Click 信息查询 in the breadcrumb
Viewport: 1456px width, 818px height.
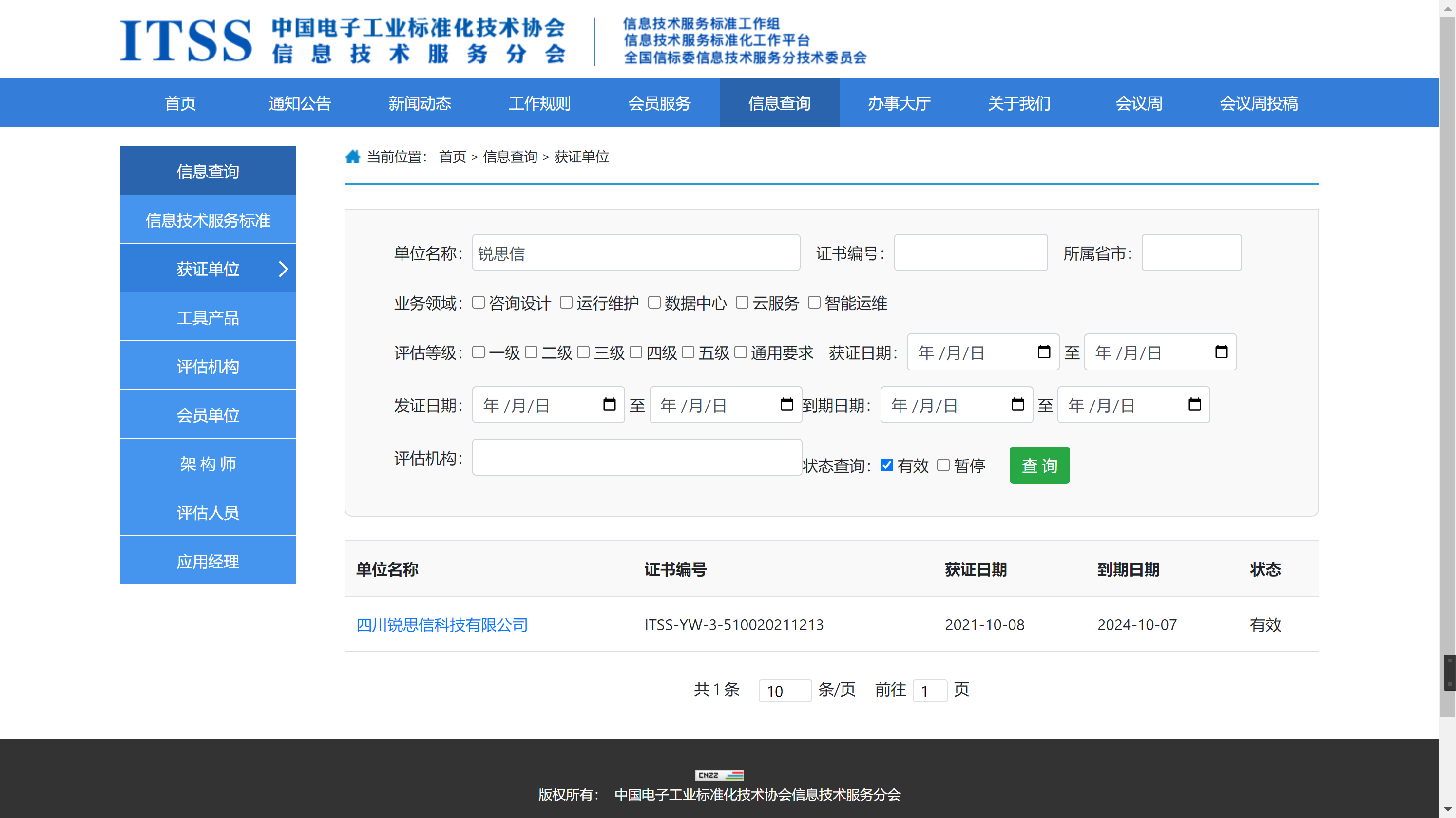(510, 156)
